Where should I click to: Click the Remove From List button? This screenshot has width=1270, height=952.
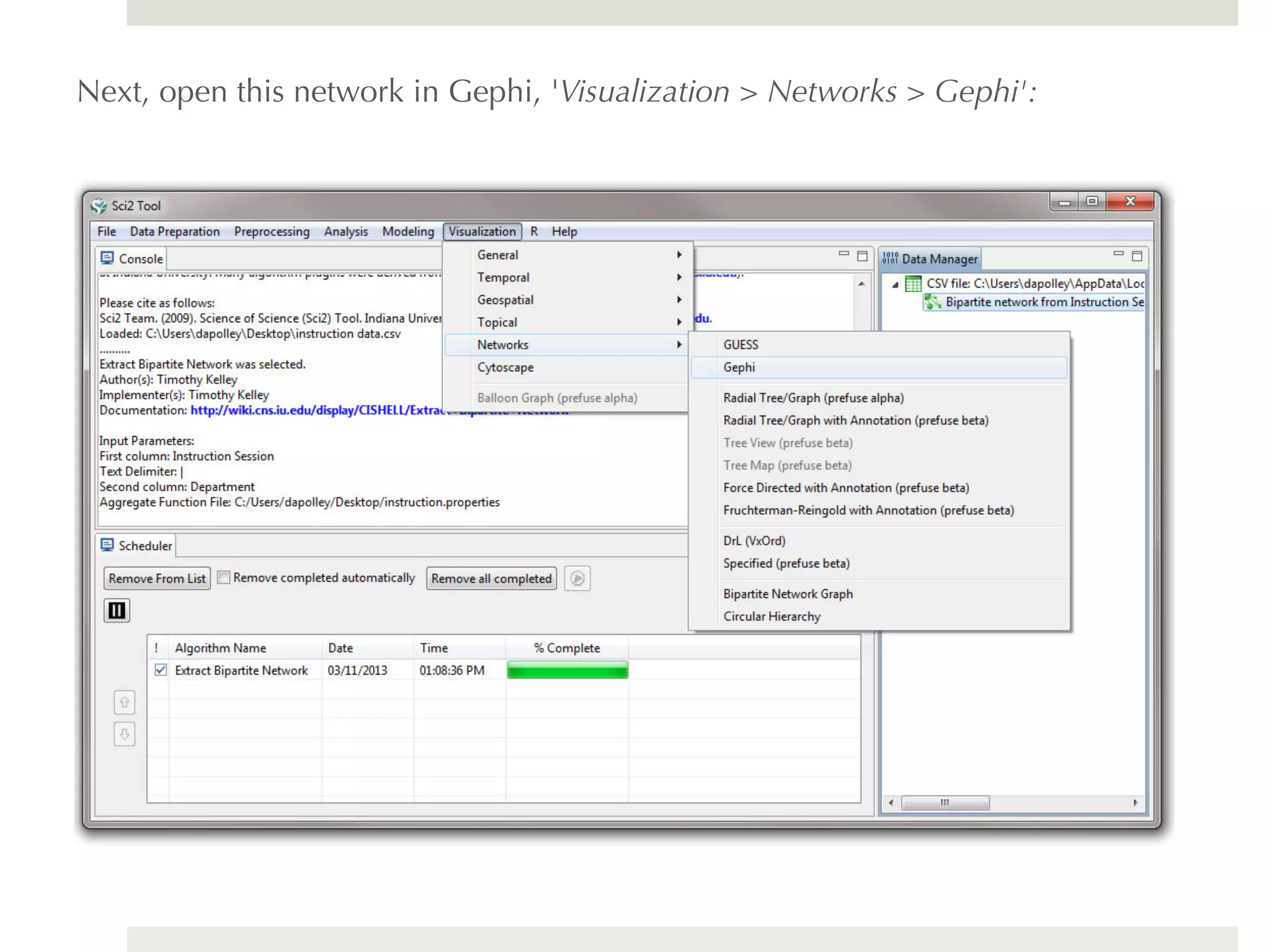click(157, 578)
